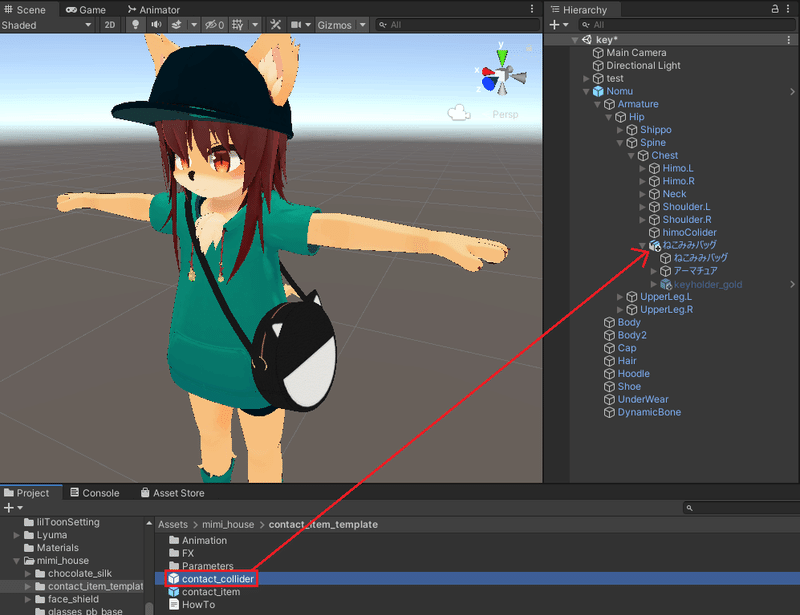800x615 pixels.
Task: Open camera settings dropdown arrow
Action: [x=308, y=24]
